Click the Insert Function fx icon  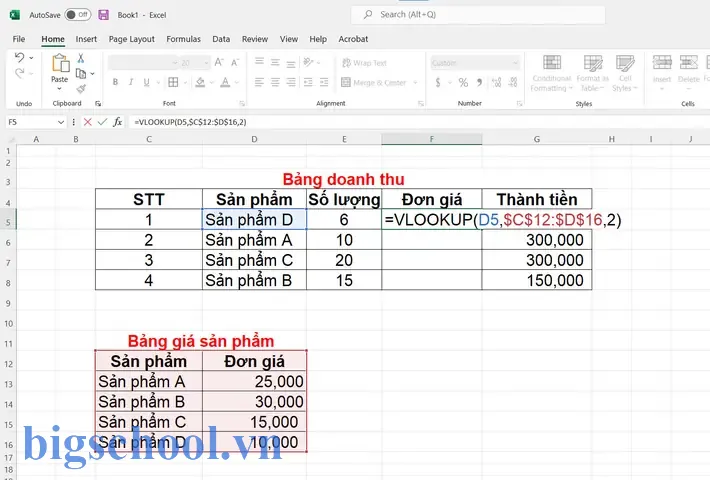118,122
